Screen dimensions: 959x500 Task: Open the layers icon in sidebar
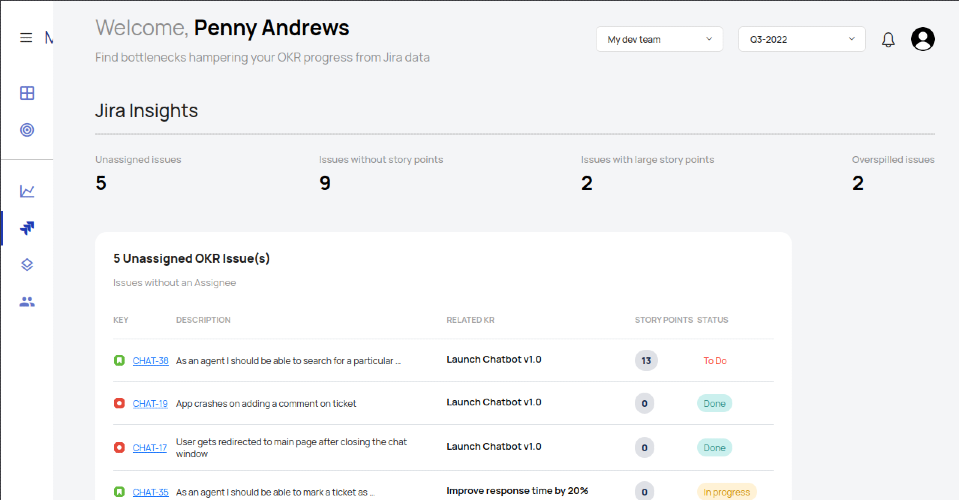(x=27, y=265)
